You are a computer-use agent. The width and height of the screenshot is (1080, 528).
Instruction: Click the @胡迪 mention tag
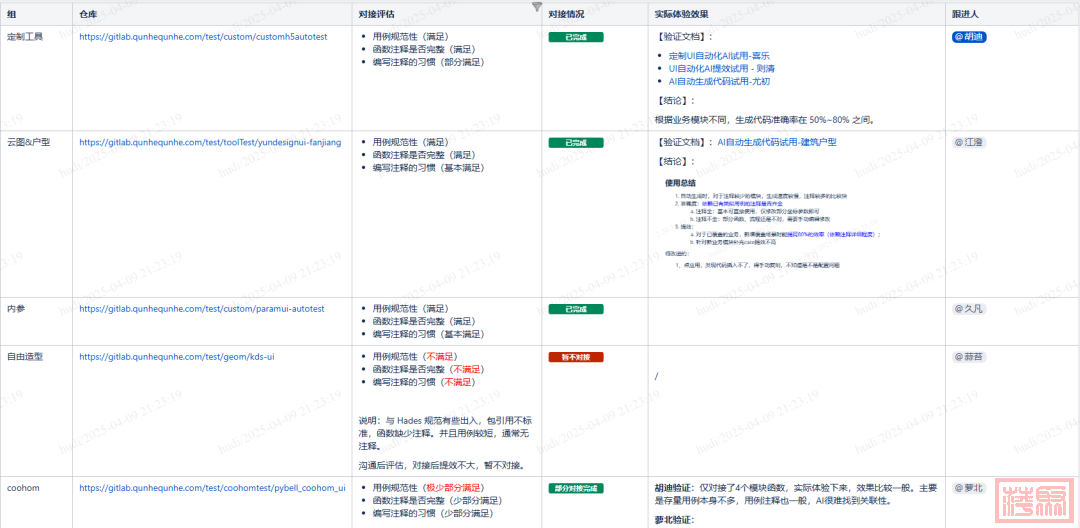coord(969,37)
